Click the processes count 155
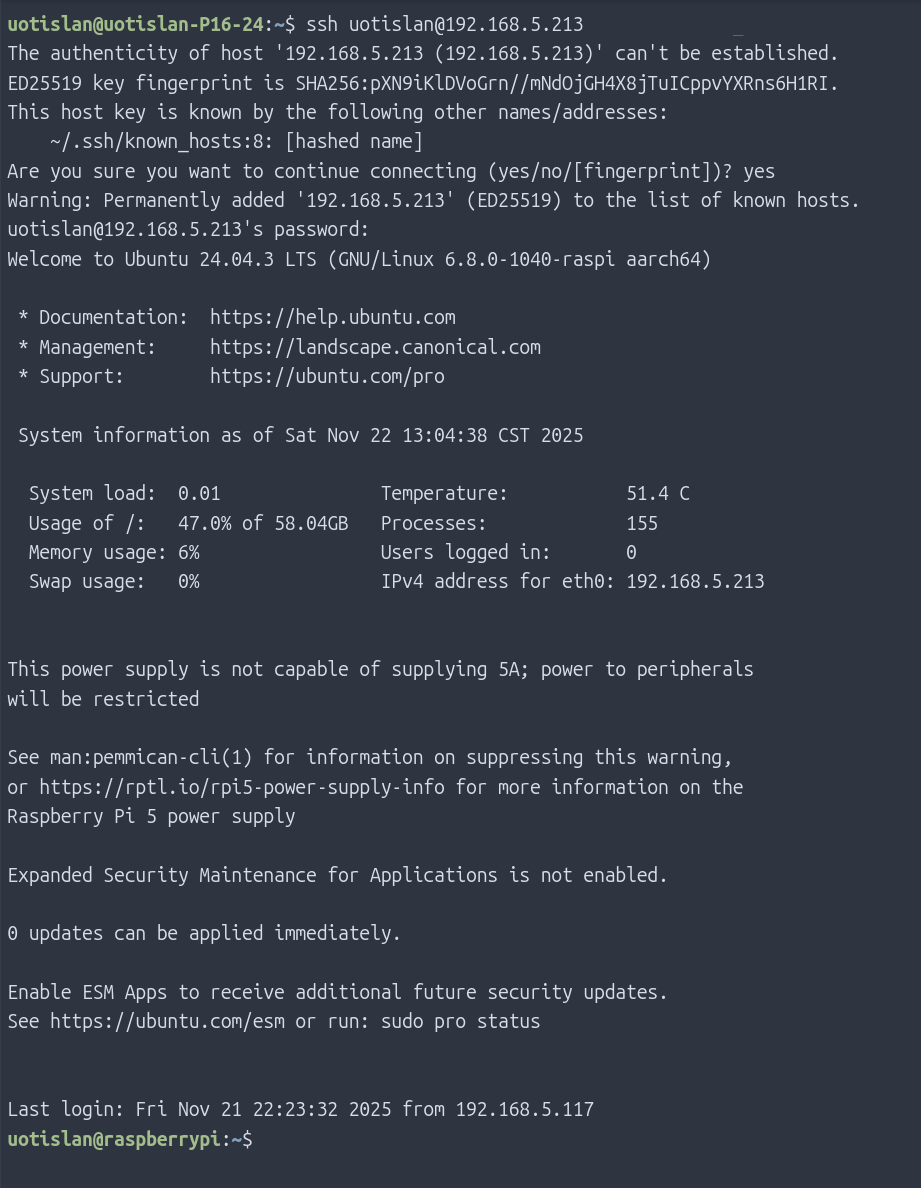The width and height of the screenshot is (921, 1188). click(x=642, y=523)
